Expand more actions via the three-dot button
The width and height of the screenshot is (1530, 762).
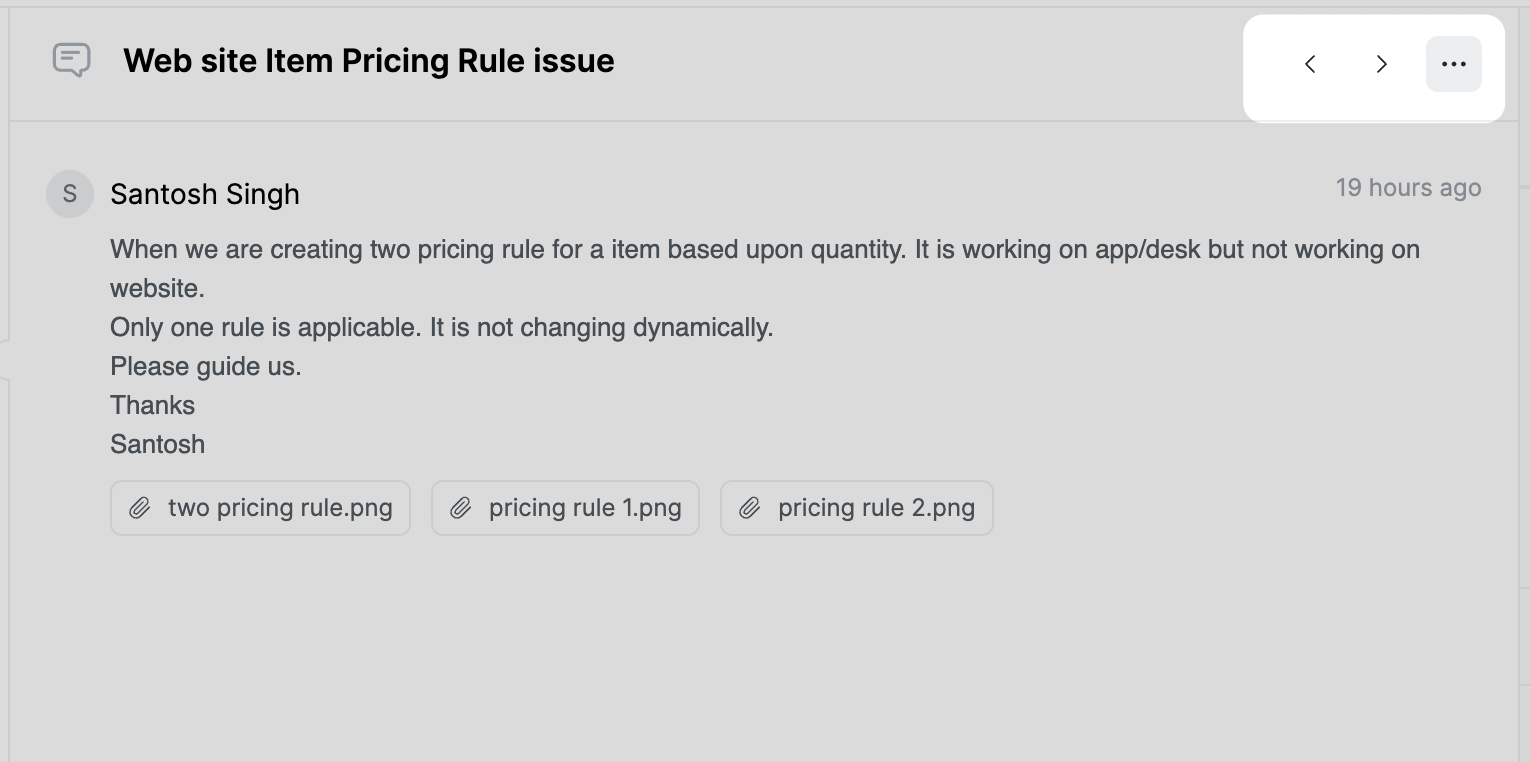click(1453, 63)
